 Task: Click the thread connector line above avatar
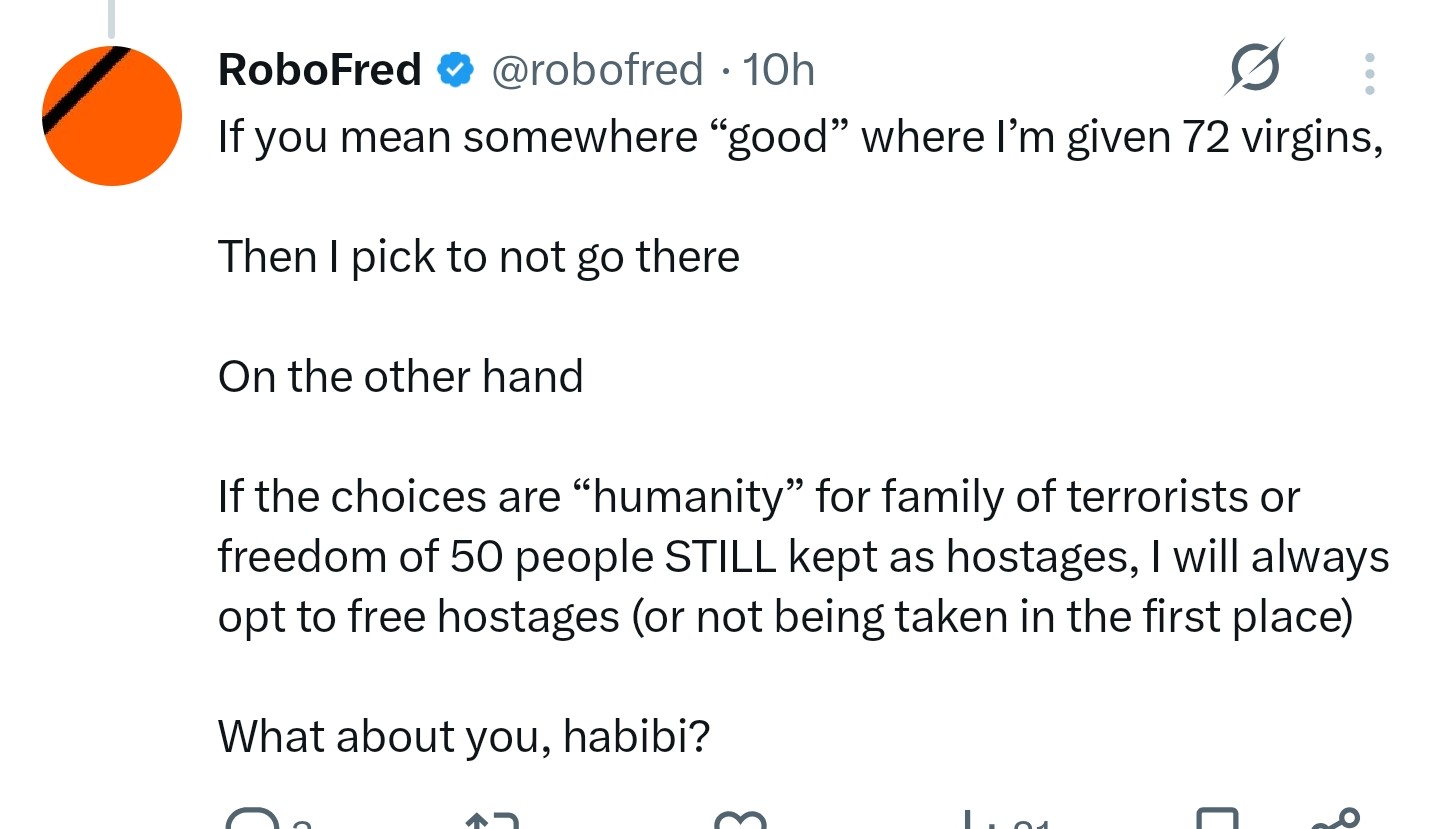click(111, 19)
